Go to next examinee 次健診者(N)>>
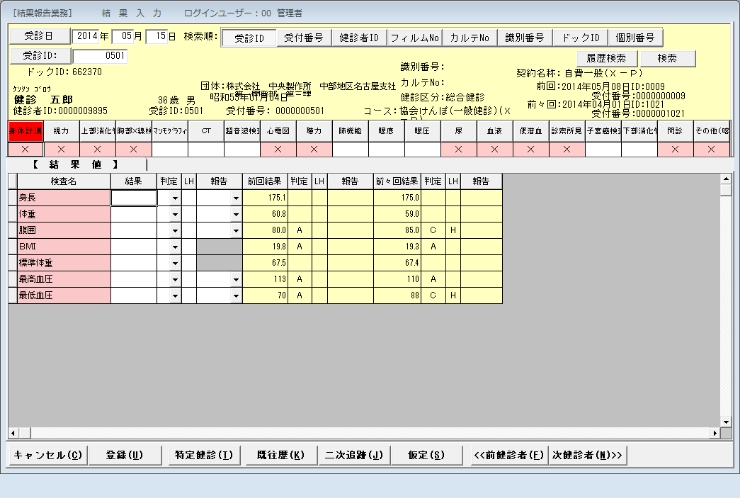The height and width of the screenshot is (498, 740). 588,455
